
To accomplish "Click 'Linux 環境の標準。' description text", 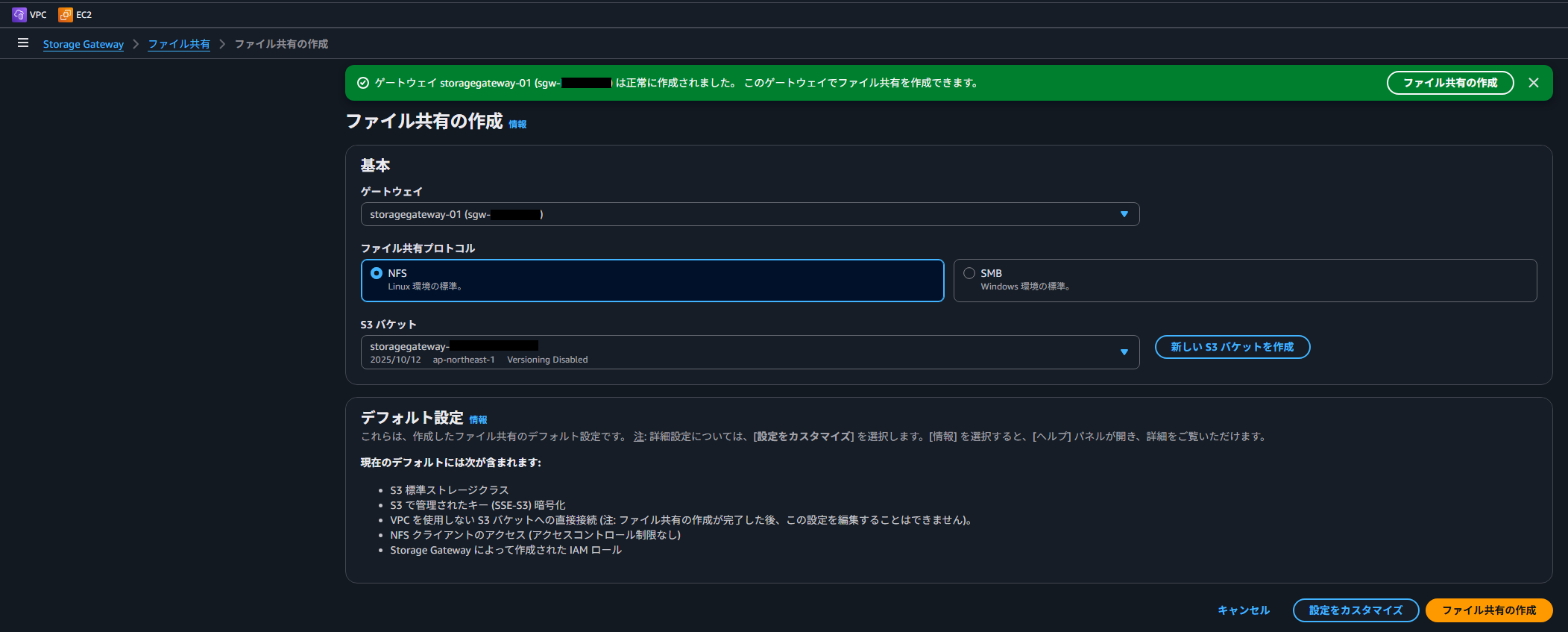I will coord(425,287).
